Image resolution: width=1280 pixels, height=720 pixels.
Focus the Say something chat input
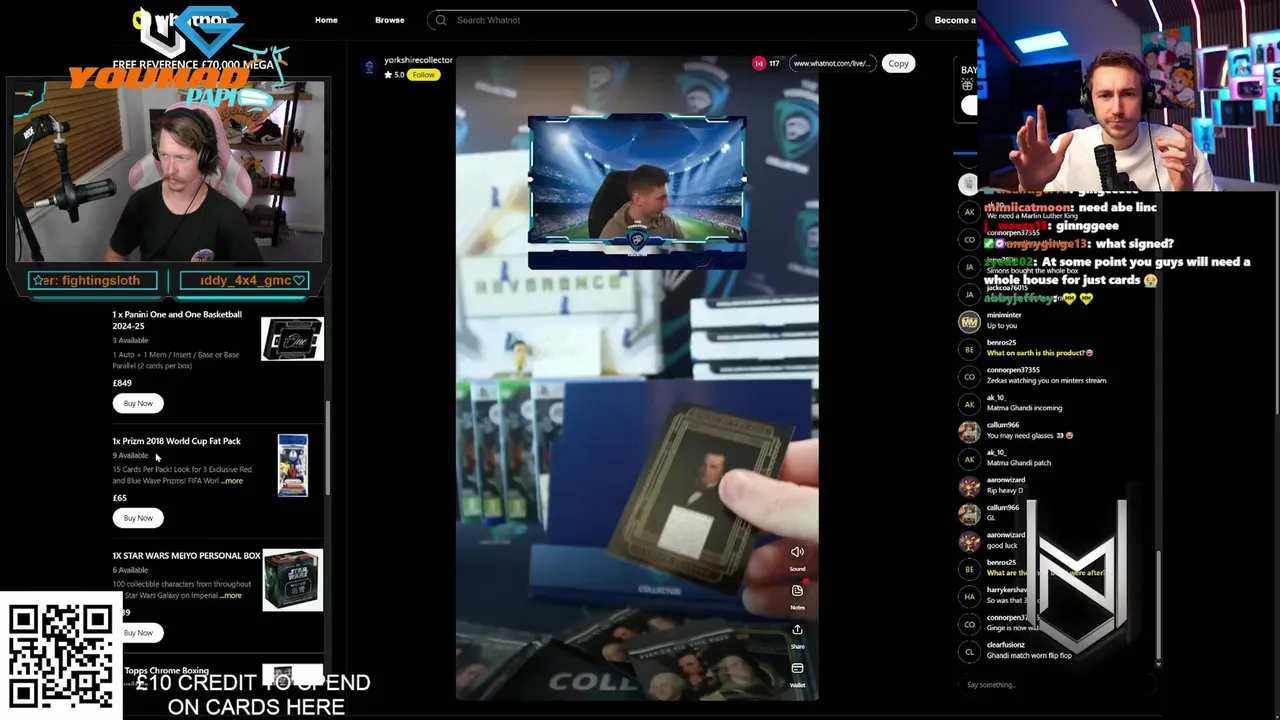[1058, 685]
